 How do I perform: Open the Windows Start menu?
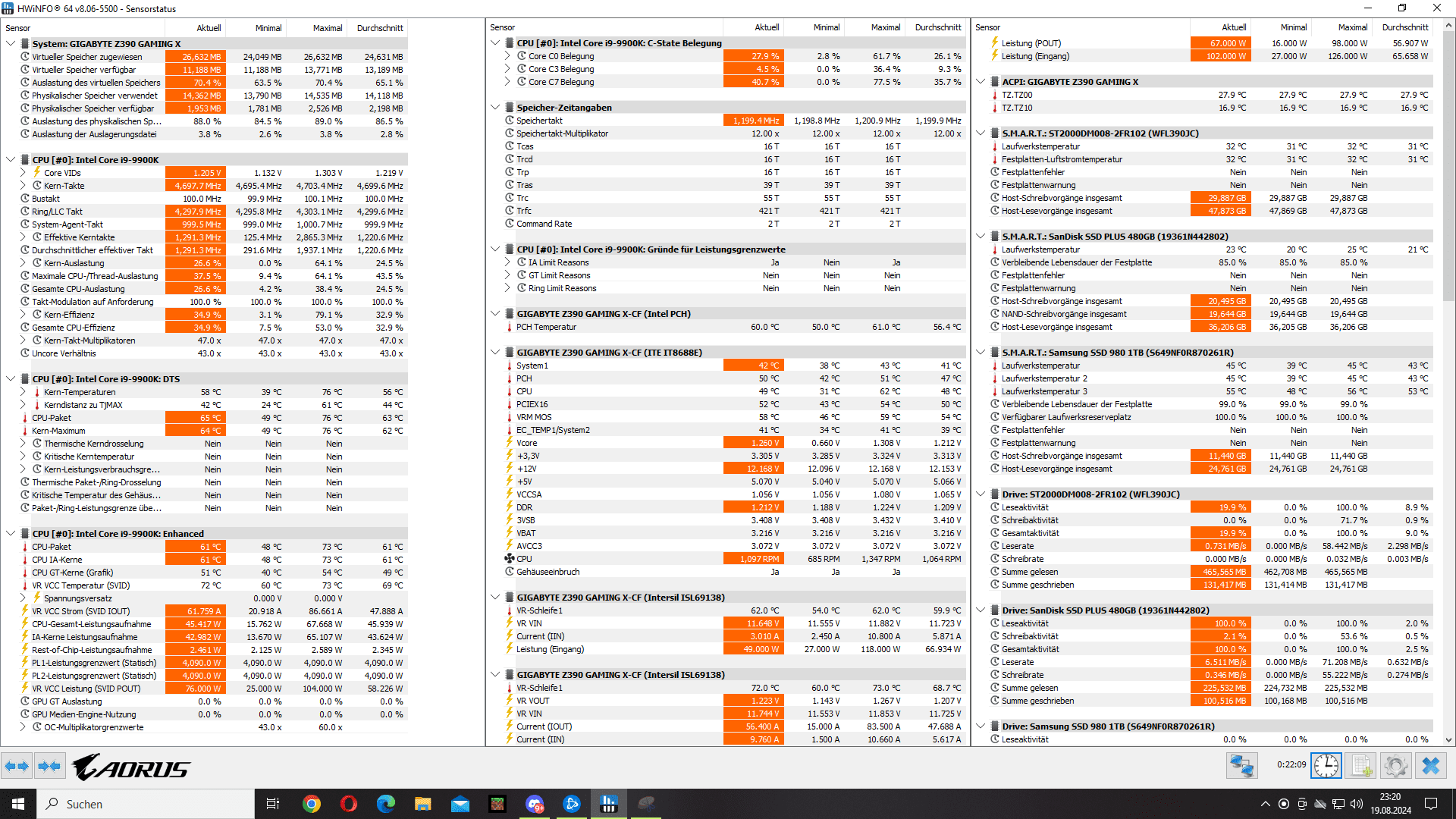click(18, 804)
